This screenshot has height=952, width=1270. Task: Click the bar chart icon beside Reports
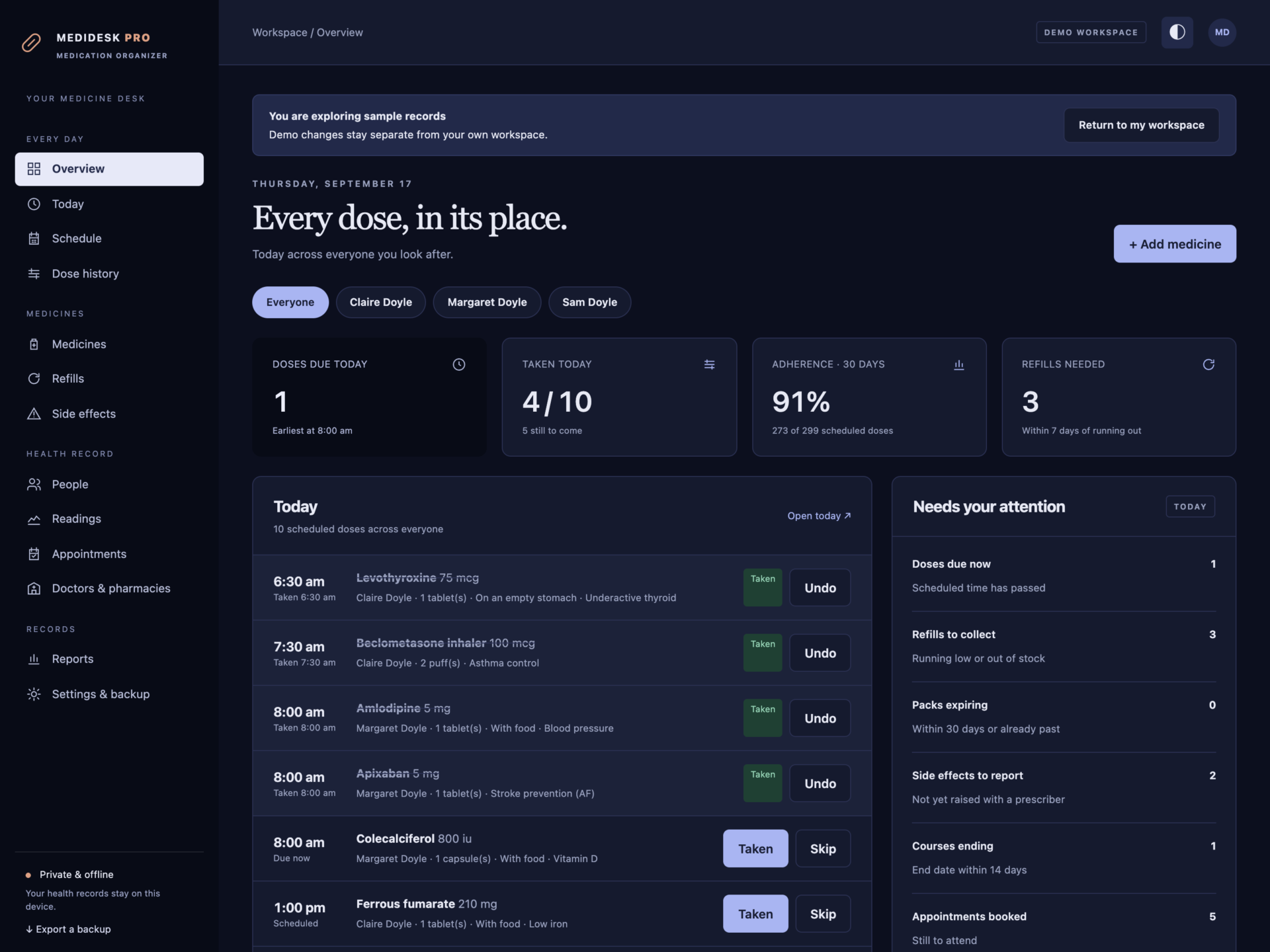[34, 659]
